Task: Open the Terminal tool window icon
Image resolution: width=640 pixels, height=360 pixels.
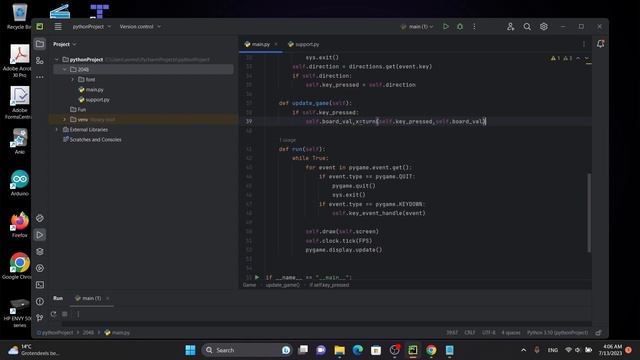Action: coord(40,285)
